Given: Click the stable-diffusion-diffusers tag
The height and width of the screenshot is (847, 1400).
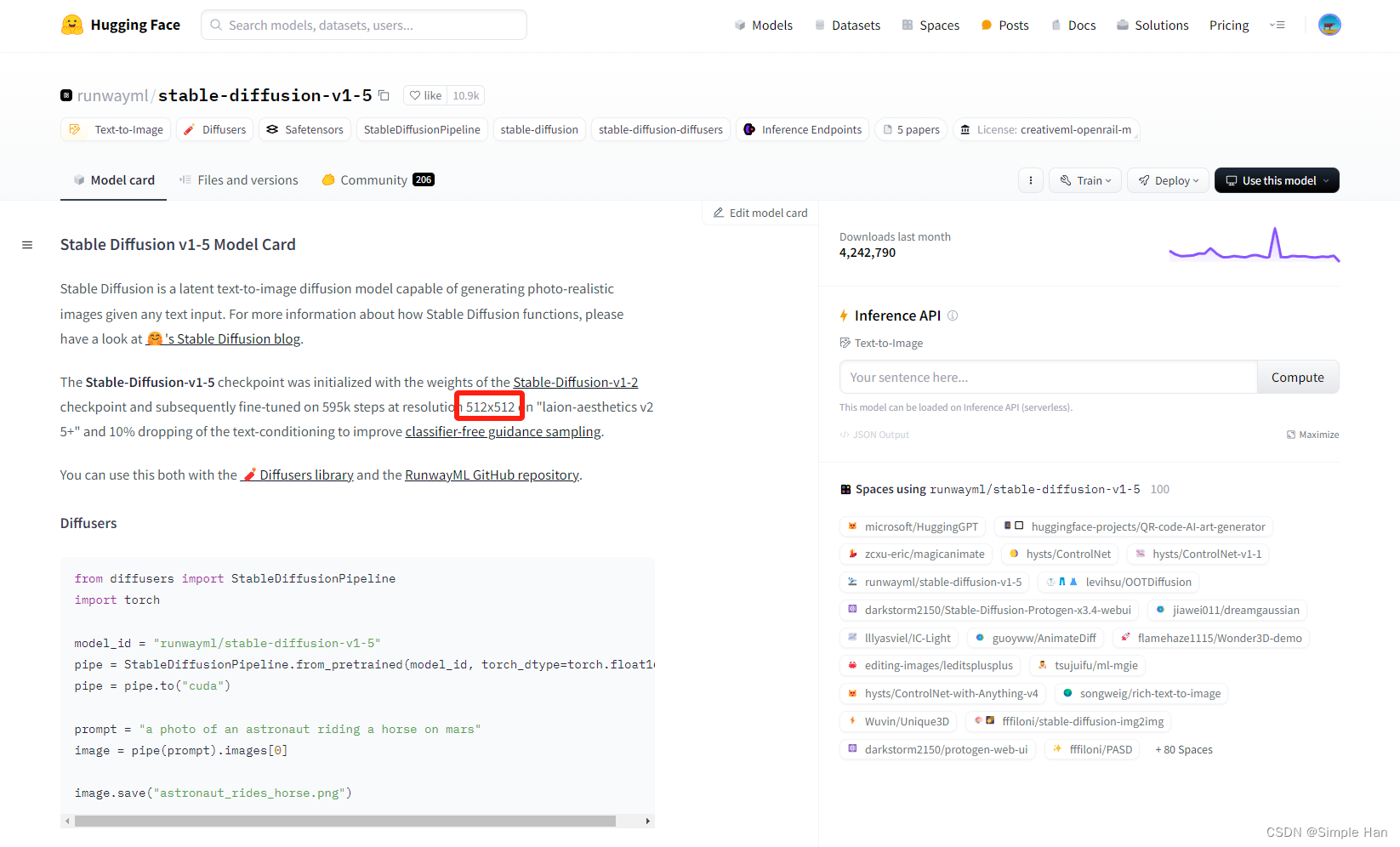Looking at the screenshot, I should point(661,129).
